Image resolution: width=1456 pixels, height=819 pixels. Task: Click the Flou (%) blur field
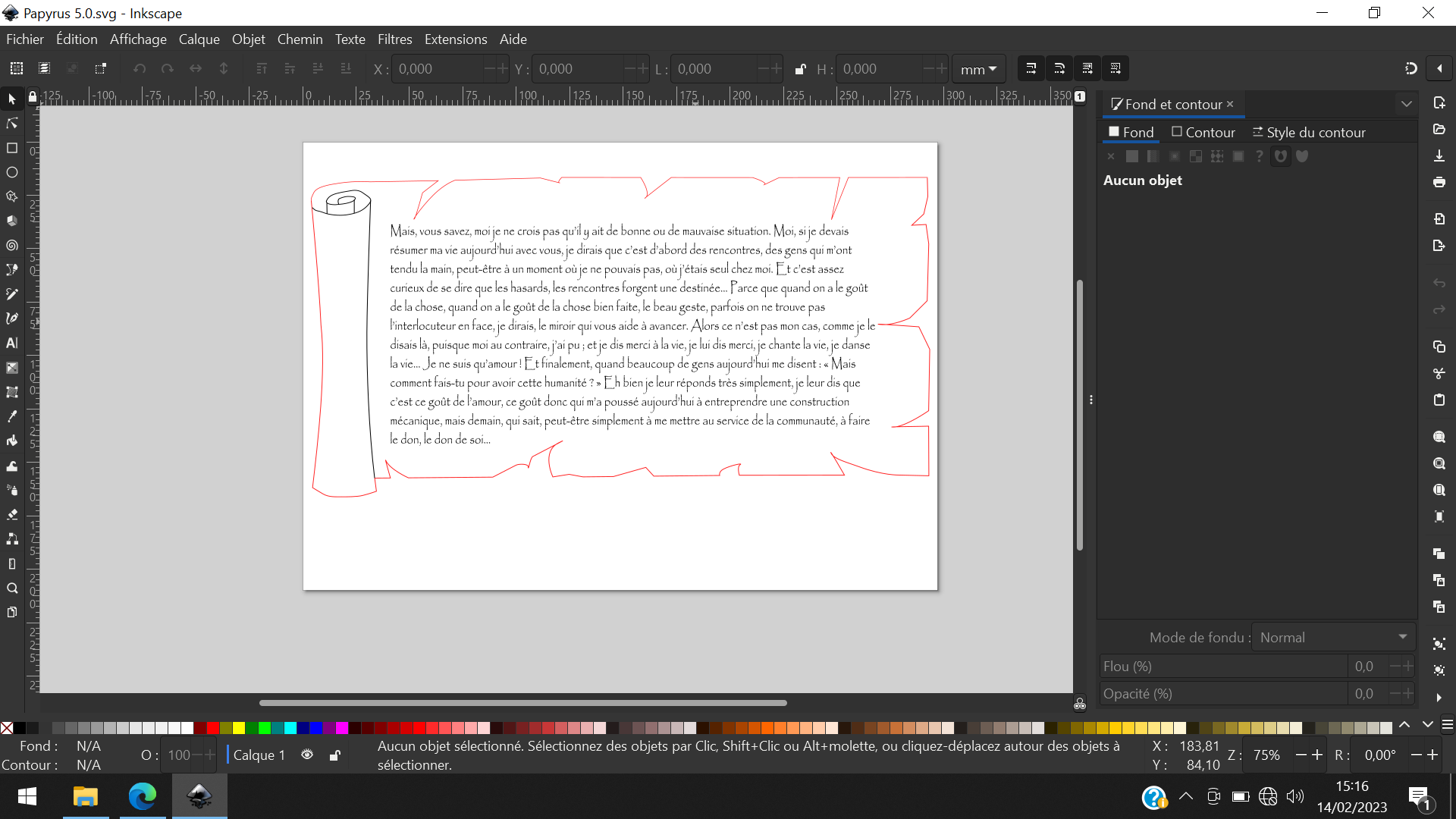click(1223, 666)
